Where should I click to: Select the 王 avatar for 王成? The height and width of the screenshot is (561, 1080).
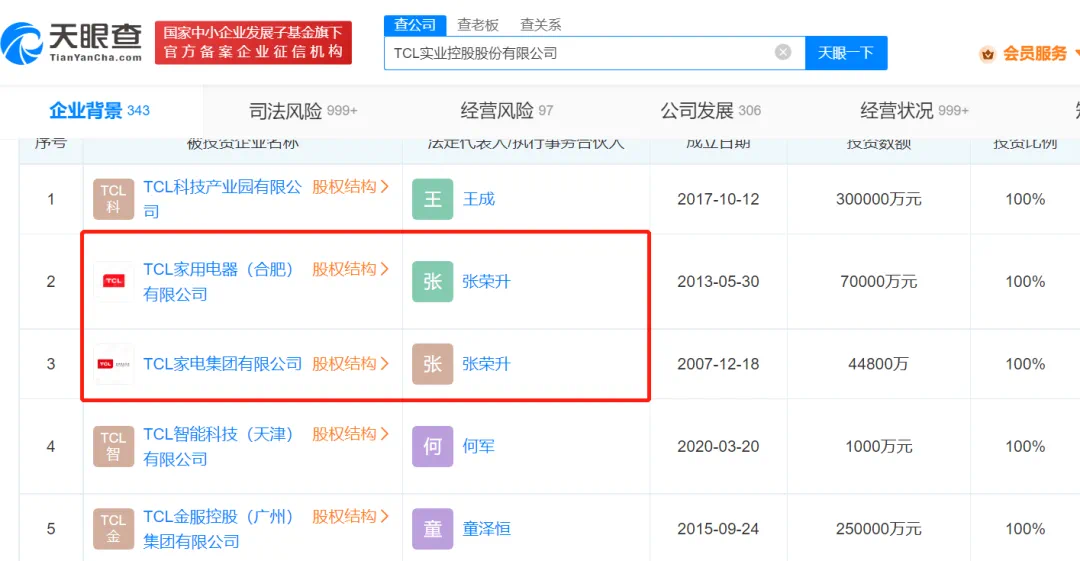(x=433, y=199)
